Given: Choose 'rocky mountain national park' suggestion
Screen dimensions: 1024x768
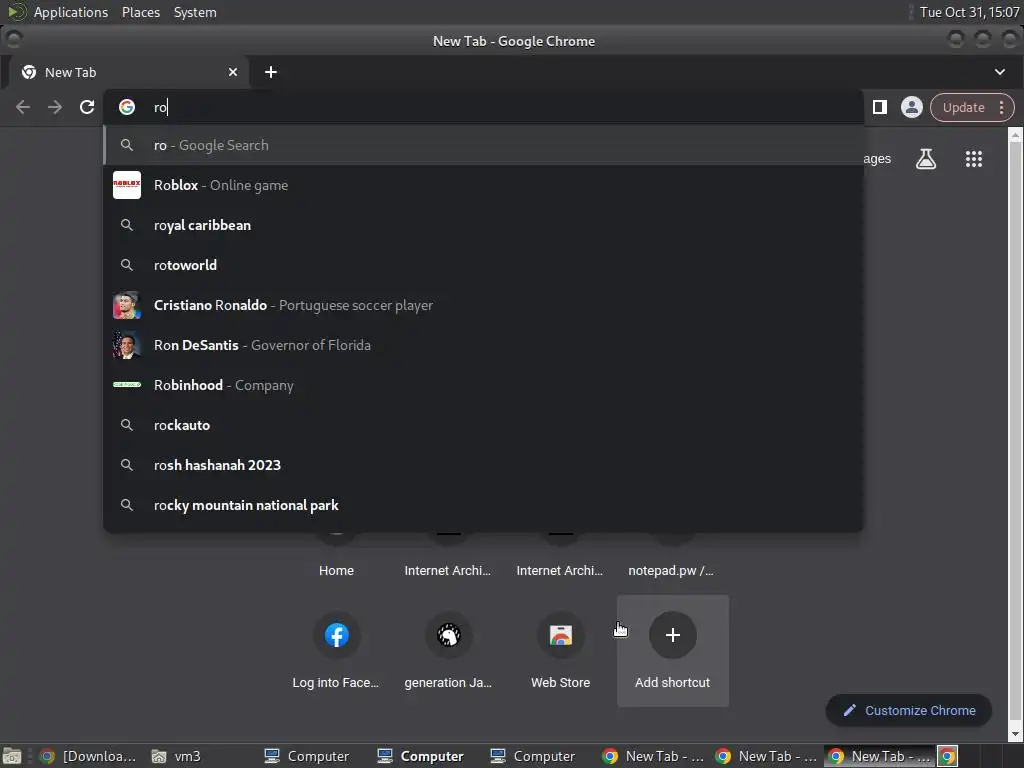Looking at the screenshot, I should (x=483, y=505).
